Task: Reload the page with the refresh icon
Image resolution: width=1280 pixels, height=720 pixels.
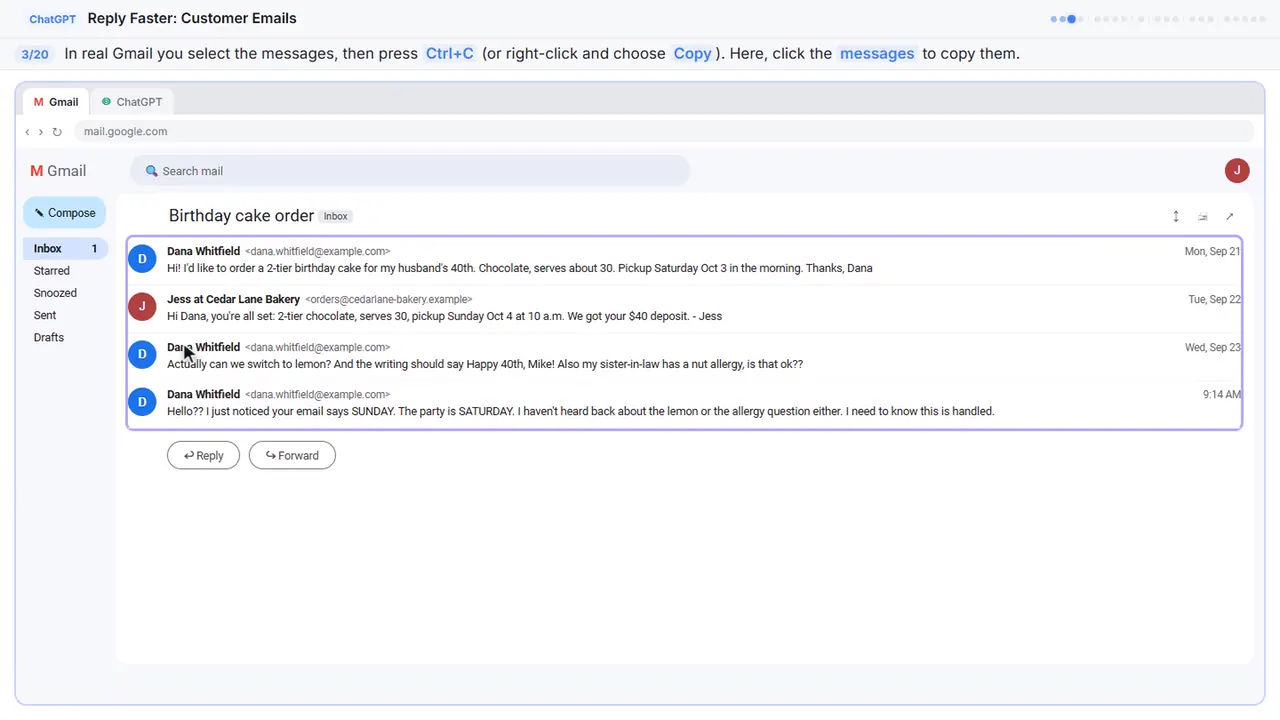Action: pos(57,132)
